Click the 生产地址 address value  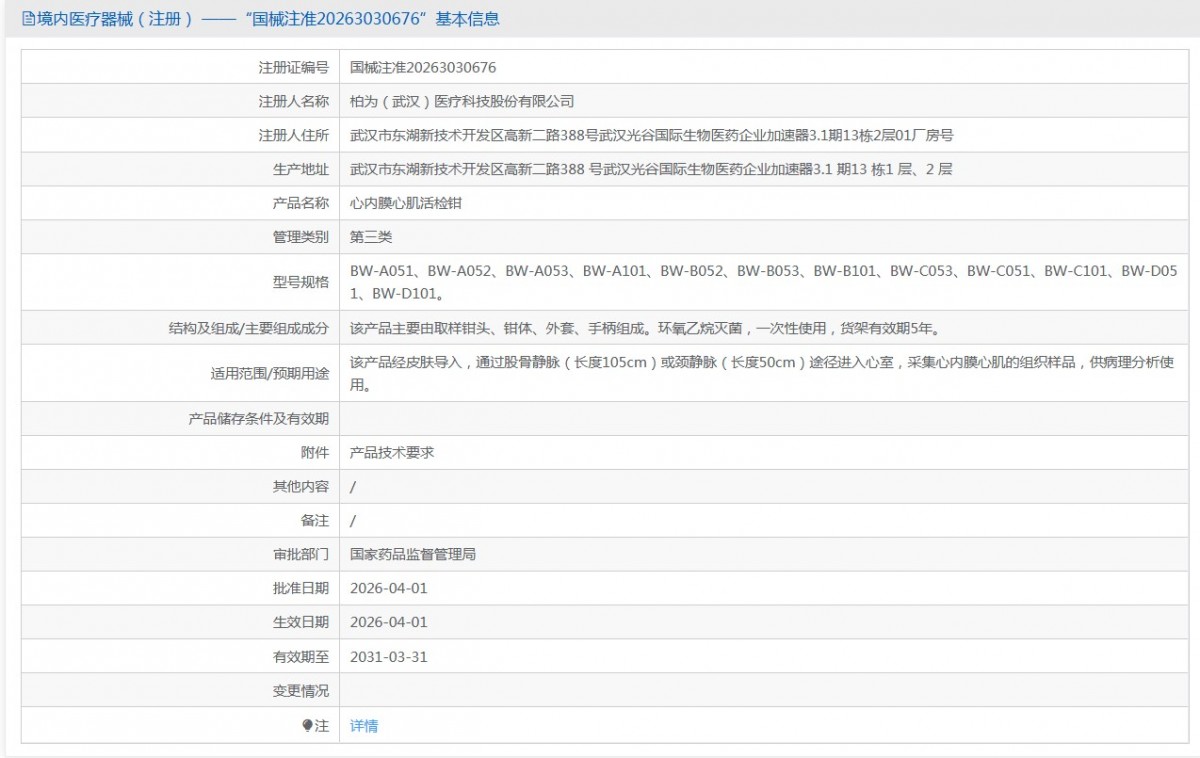(x=651, y=170)
